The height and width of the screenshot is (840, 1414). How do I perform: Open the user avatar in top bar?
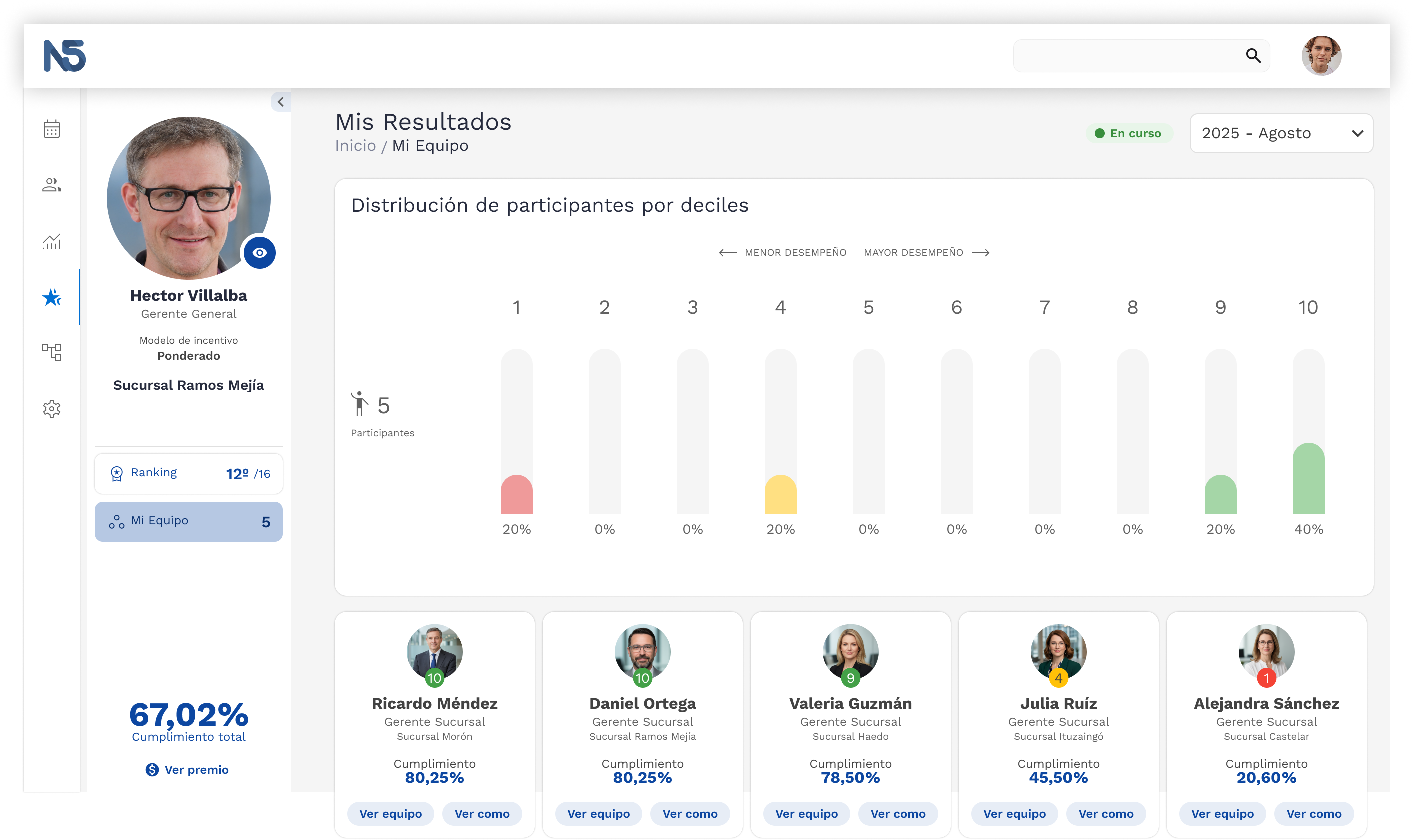click(x=1321, y=55)
